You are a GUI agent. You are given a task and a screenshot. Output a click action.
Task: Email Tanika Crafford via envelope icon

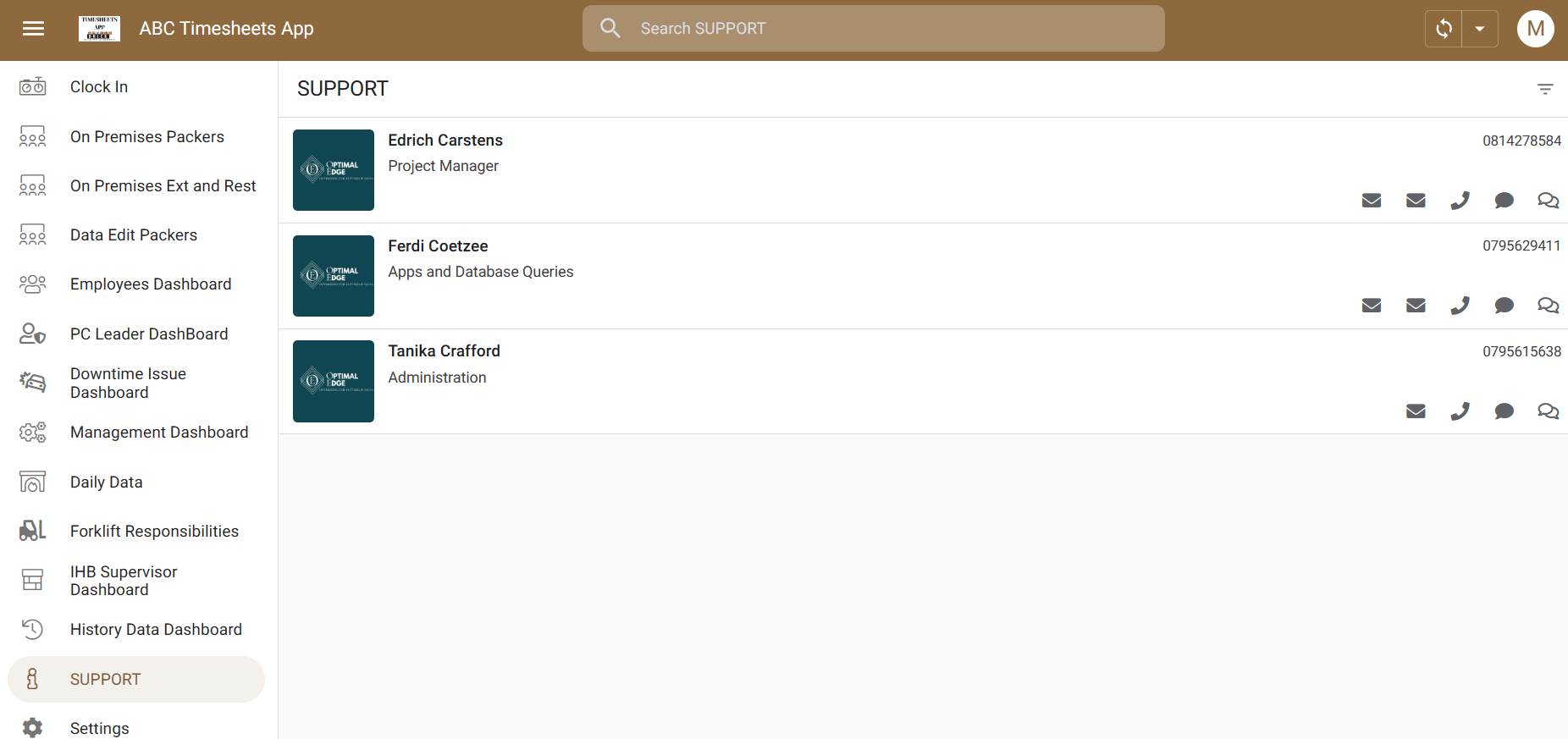1416,411
